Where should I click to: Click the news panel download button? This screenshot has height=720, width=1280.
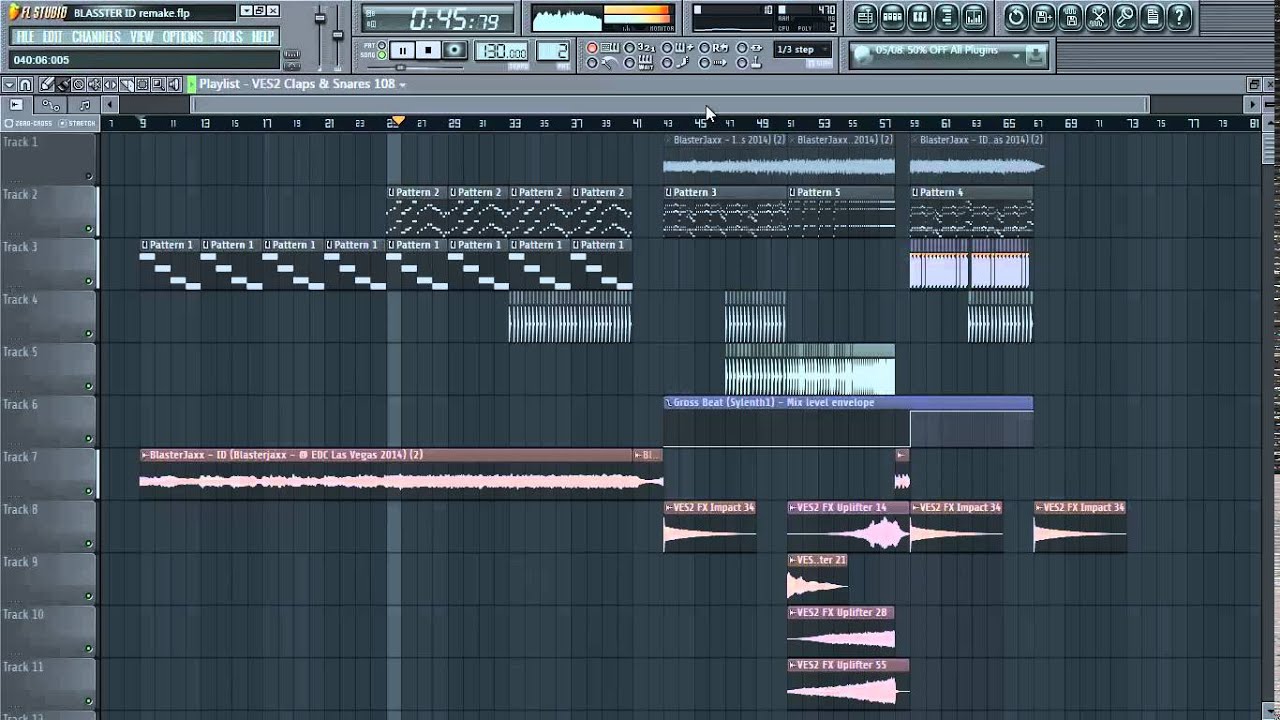pos(1036,56)
